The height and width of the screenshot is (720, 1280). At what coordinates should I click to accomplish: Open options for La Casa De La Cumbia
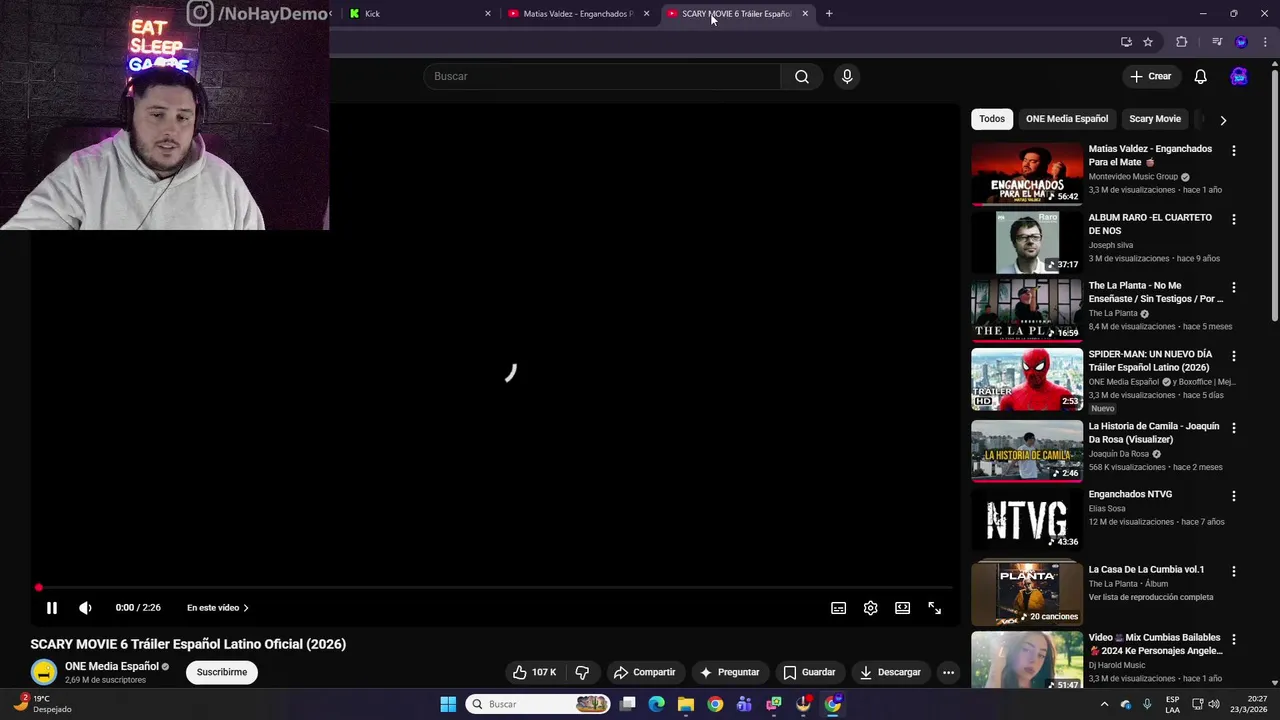click(x=1234, y=571)
